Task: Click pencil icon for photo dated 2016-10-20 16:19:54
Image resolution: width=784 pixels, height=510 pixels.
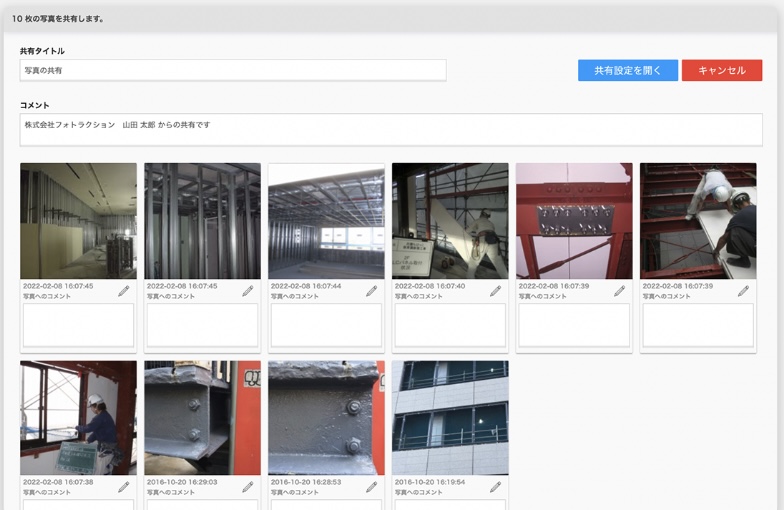Action: coord(496,487)
